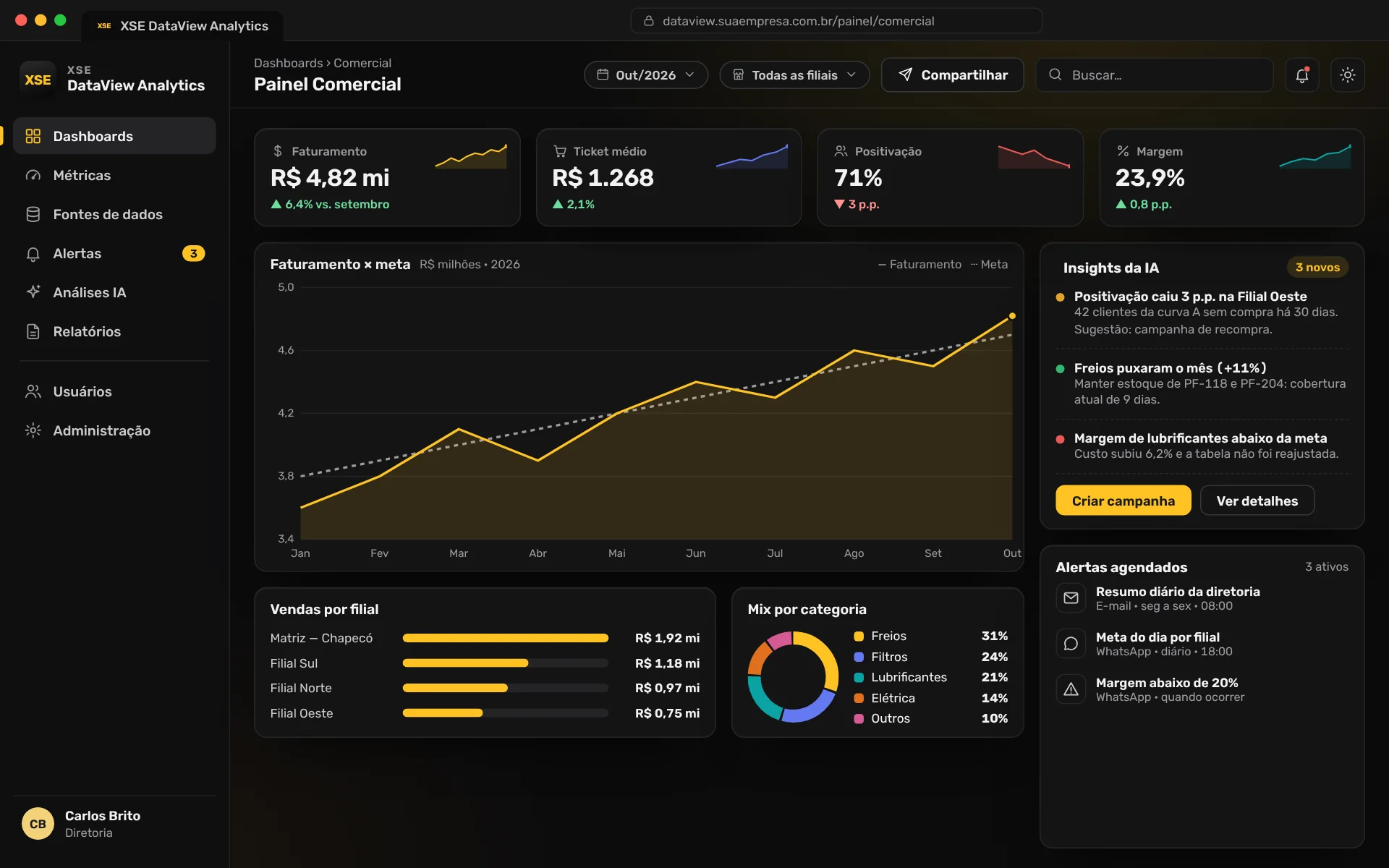
Task: Click Ver detalhes button
Action: click(1257, 501)
